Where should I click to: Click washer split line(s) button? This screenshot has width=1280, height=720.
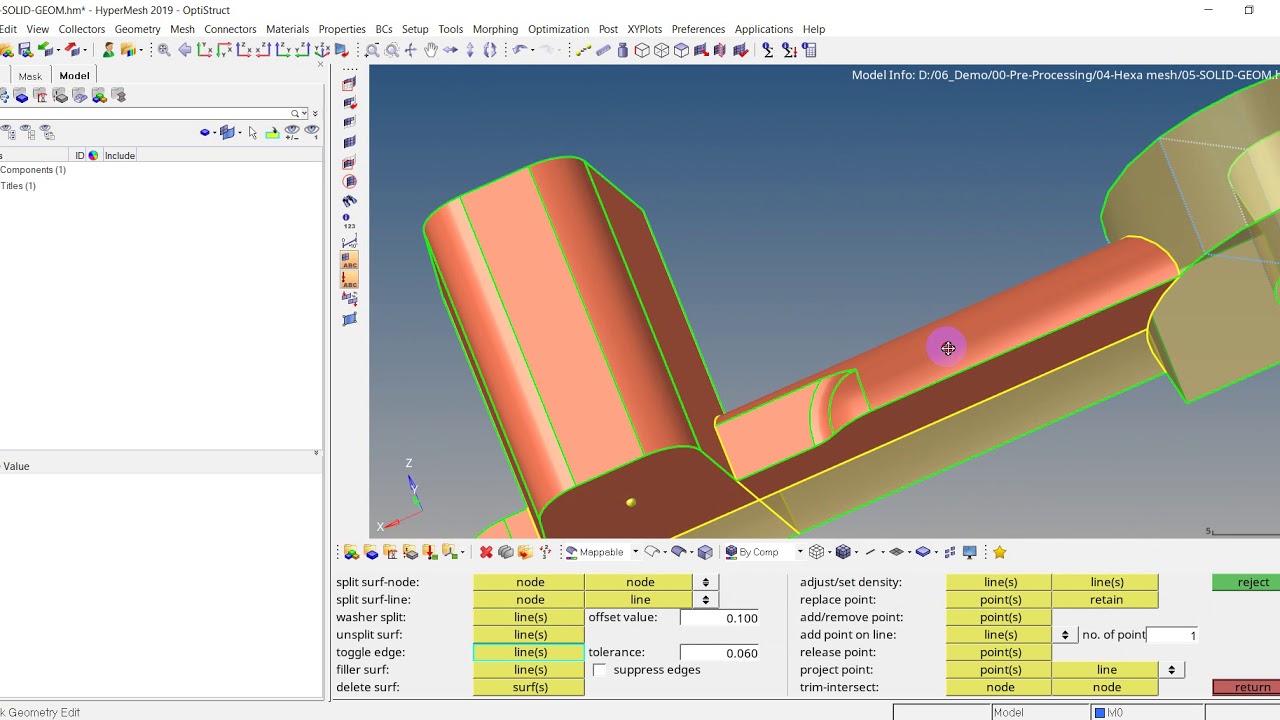pyautogui.click(x=530, y=617)
